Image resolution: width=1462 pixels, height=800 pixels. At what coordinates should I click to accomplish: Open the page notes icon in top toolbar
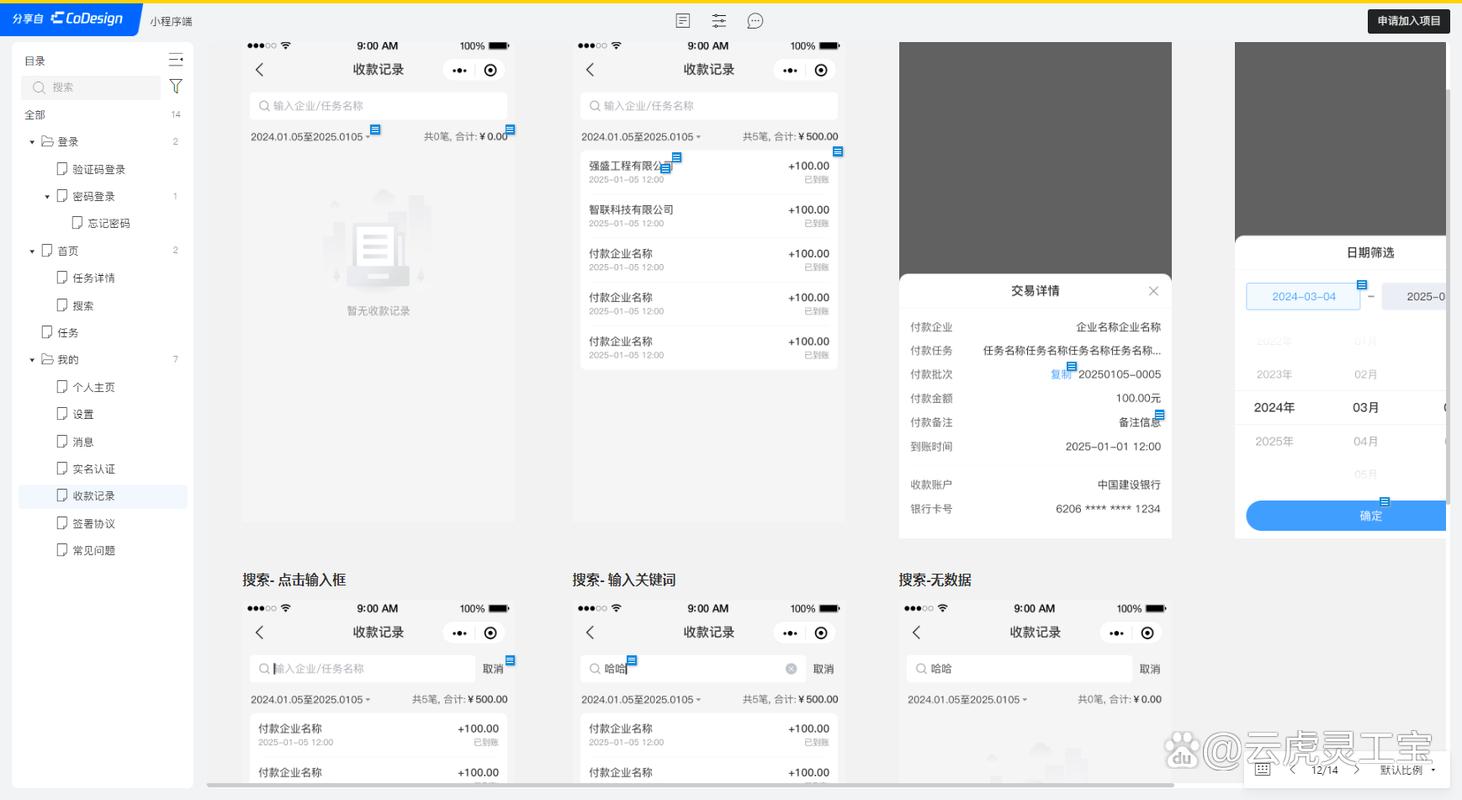point(683,21)
